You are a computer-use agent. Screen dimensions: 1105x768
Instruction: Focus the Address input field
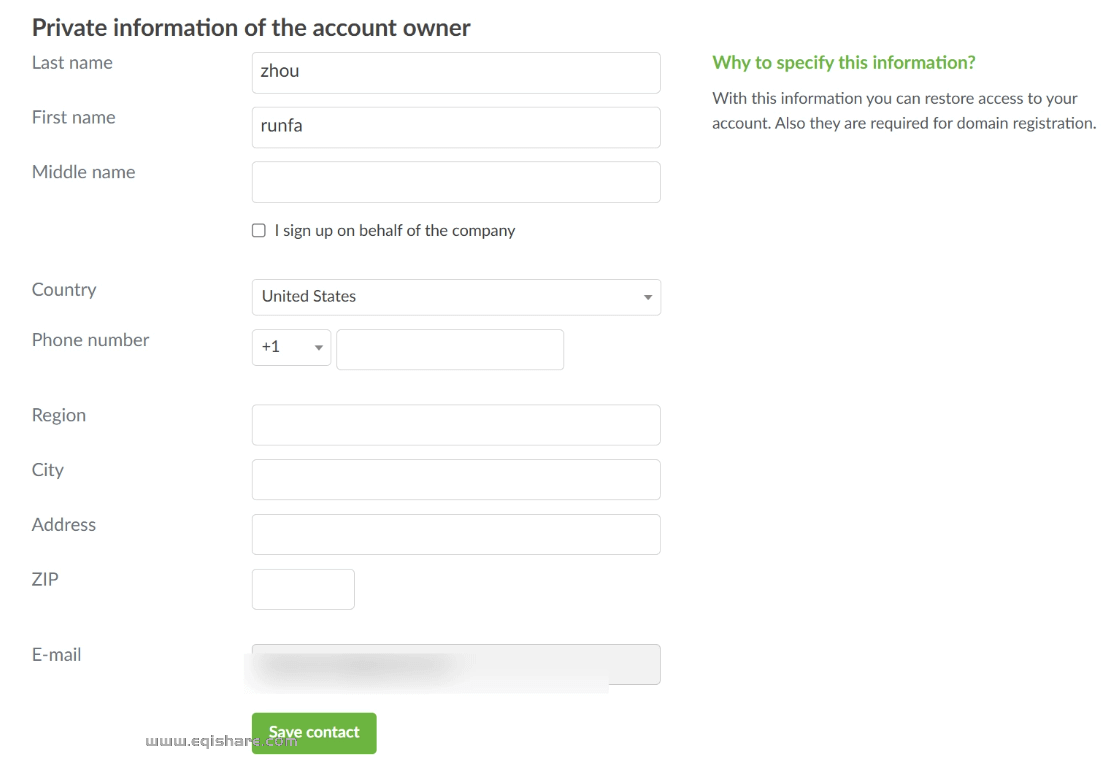[455, 534]
